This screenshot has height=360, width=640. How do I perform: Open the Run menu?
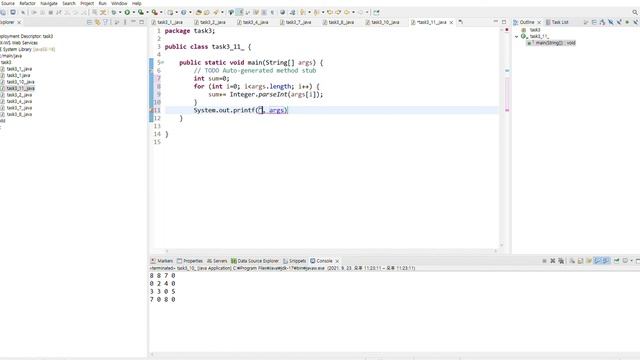[x=102, y=3]
